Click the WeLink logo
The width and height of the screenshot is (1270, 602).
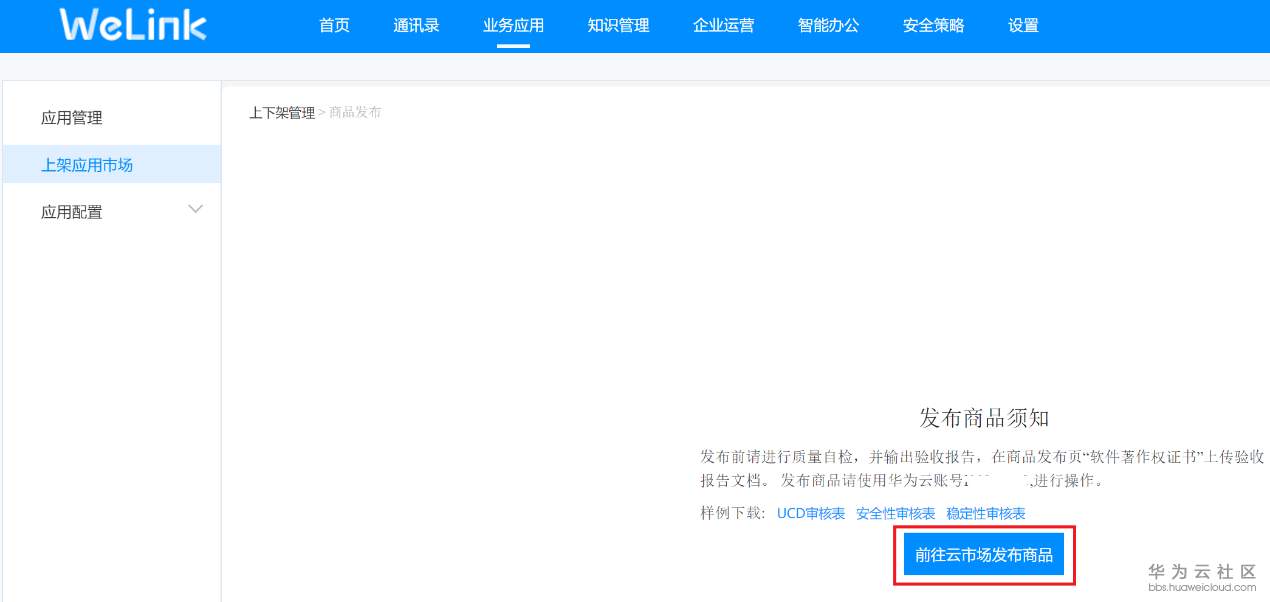pos(133,25)
